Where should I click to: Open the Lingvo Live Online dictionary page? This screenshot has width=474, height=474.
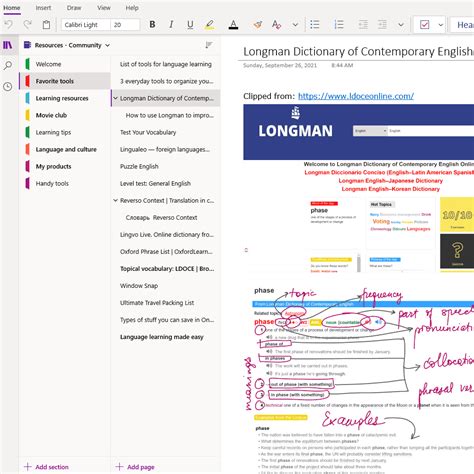165,234
